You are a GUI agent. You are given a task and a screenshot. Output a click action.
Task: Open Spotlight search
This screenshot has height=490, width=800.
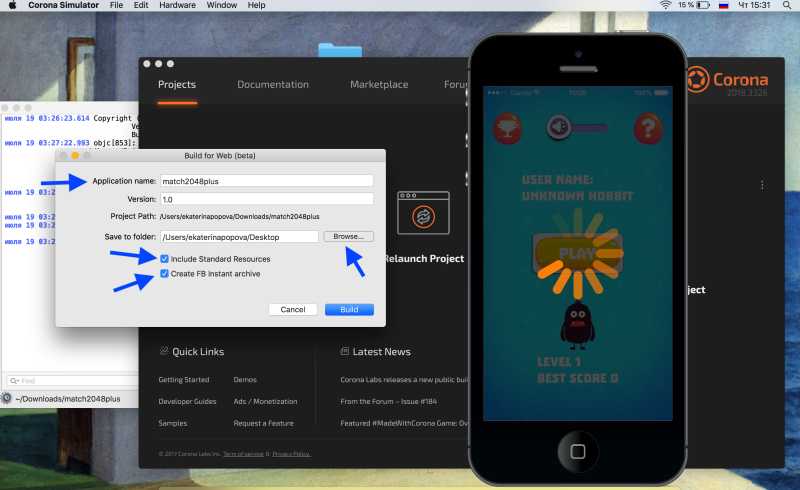point(787,5)
